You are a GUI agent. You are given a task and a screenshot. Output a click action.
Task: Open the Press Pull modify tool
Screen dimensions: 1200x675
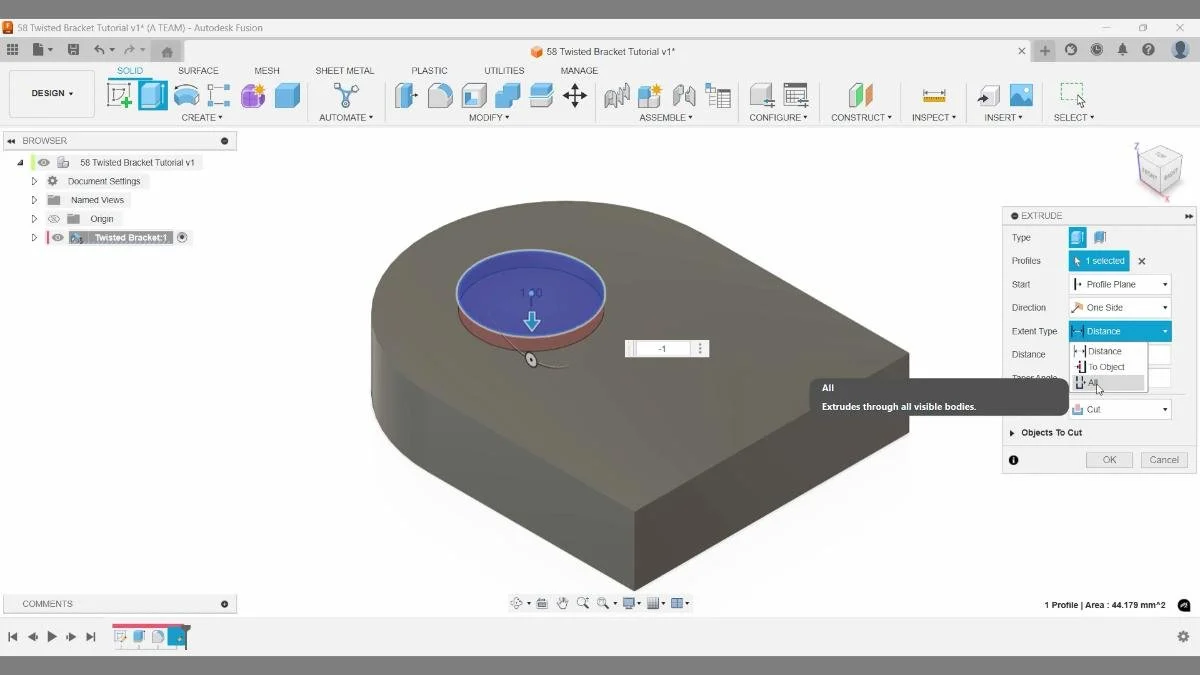coord(406,94)
